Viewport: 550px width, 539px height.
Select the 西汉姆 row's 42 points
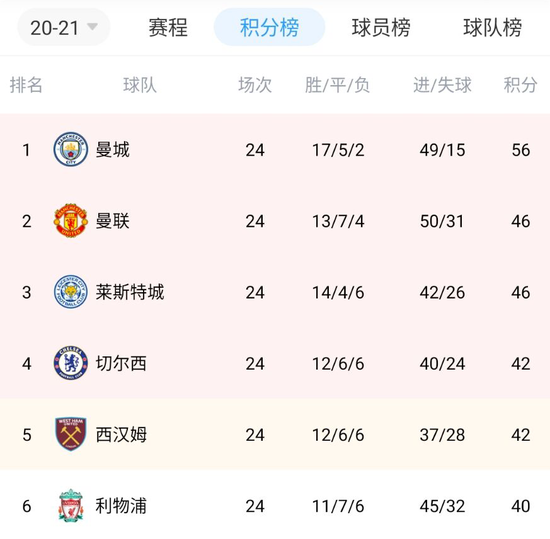[x=521, y=435]
